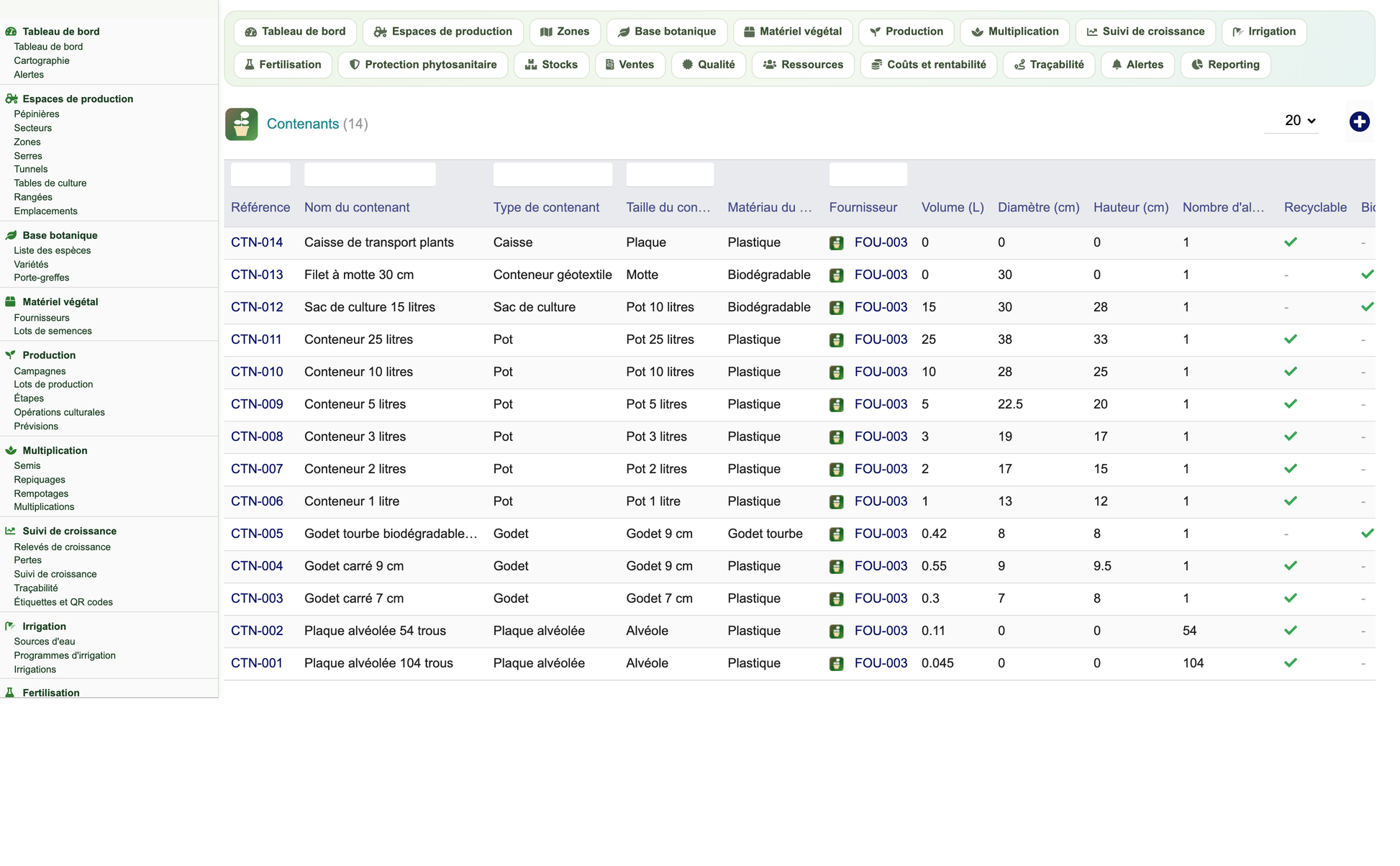The width and height of the screenshot is (1400, 866).
Task: Open Lots de semences in sidebar
Action: click(53, 331)
